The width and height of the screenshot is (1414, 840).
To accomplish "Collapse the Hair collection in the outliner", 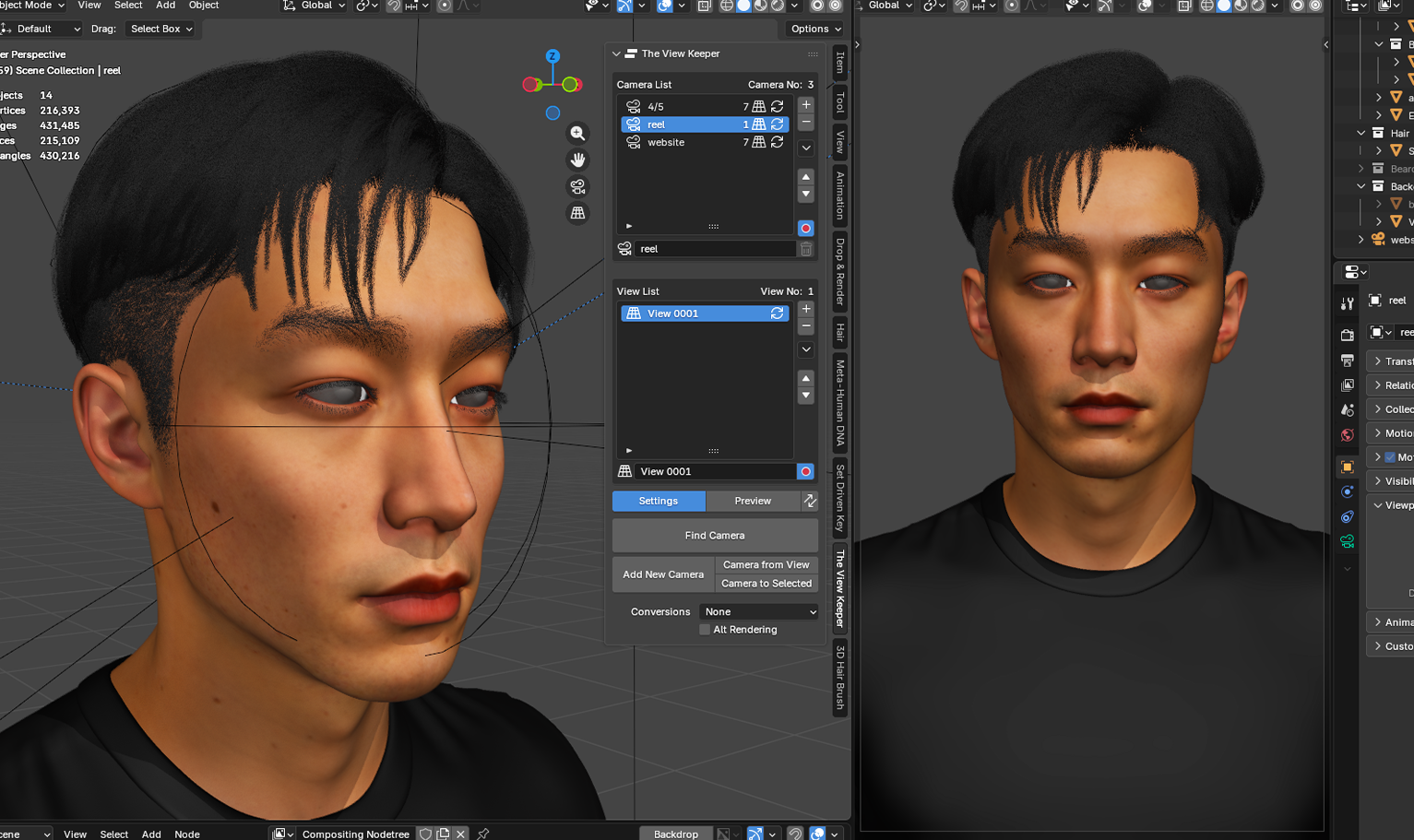I will tap(1361, 133).
